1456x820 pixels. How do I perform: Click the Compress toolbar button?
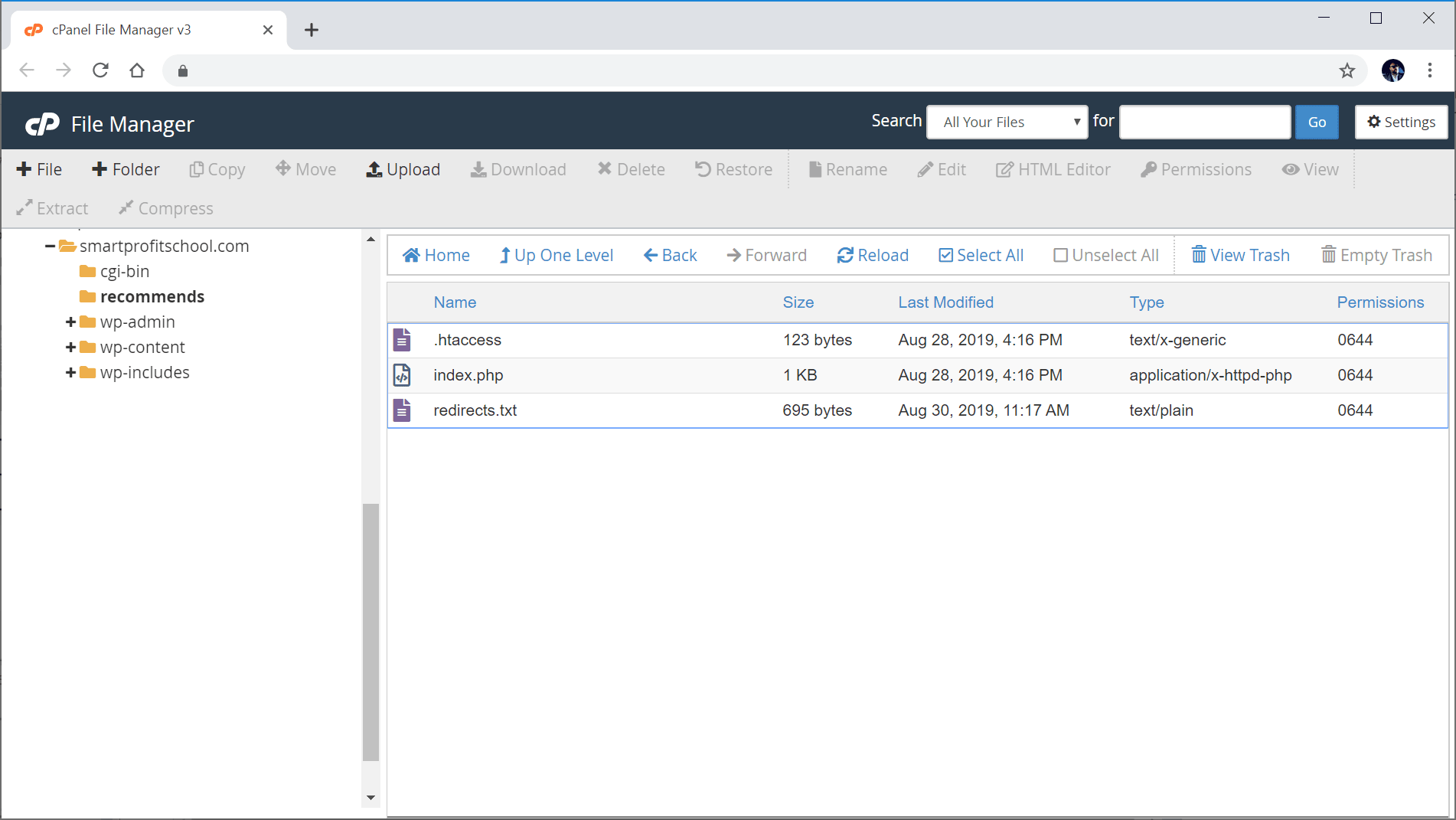tap(165, 208)
